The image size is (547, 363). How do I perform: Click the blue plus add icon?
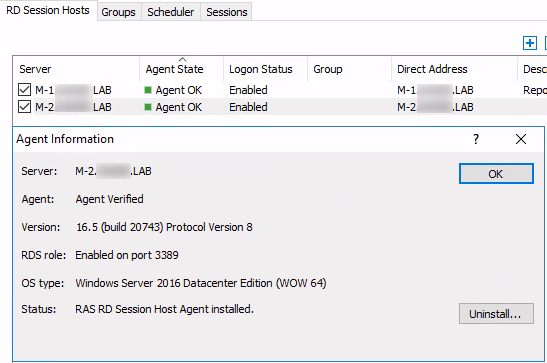pyautogui.click(x=530, y=43)
